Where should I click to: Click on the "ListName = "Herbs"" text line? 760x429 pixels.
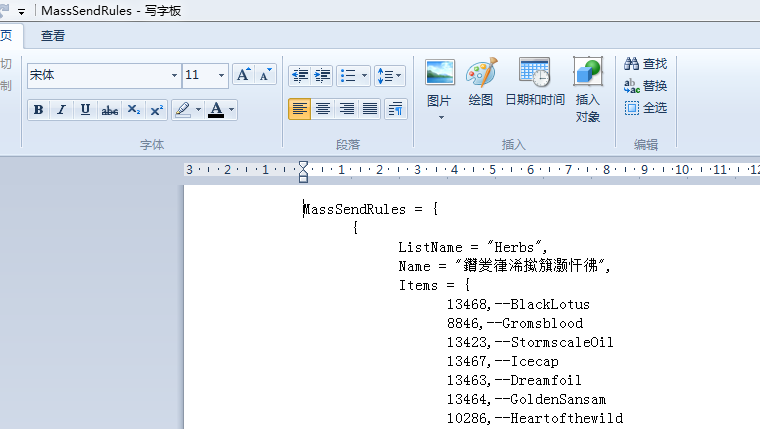coord(472,247)
